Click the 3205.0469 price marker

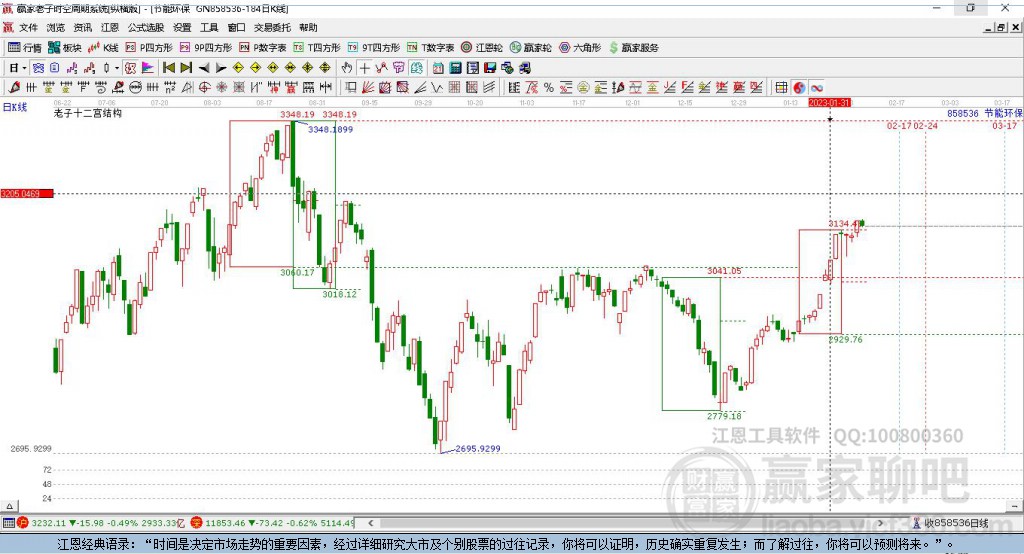click(27, 193)
